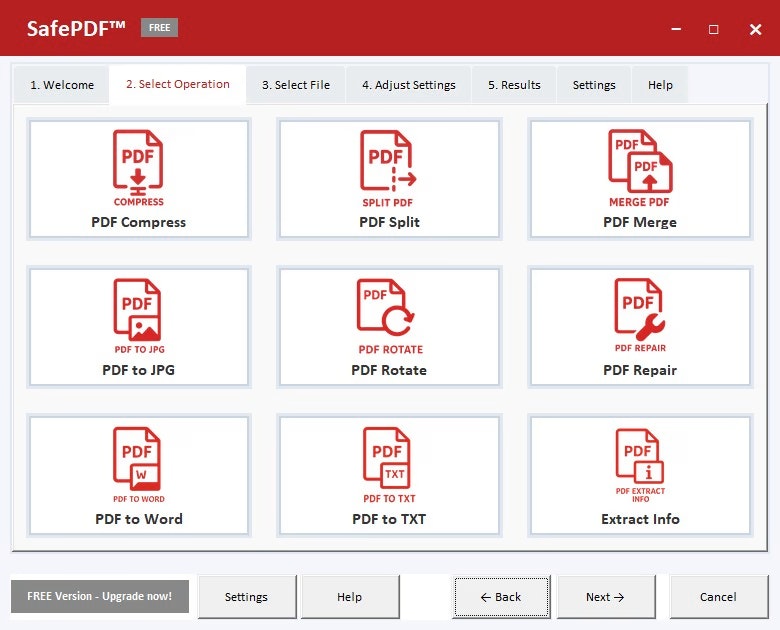Go to the 3. Select File tab

296,85
